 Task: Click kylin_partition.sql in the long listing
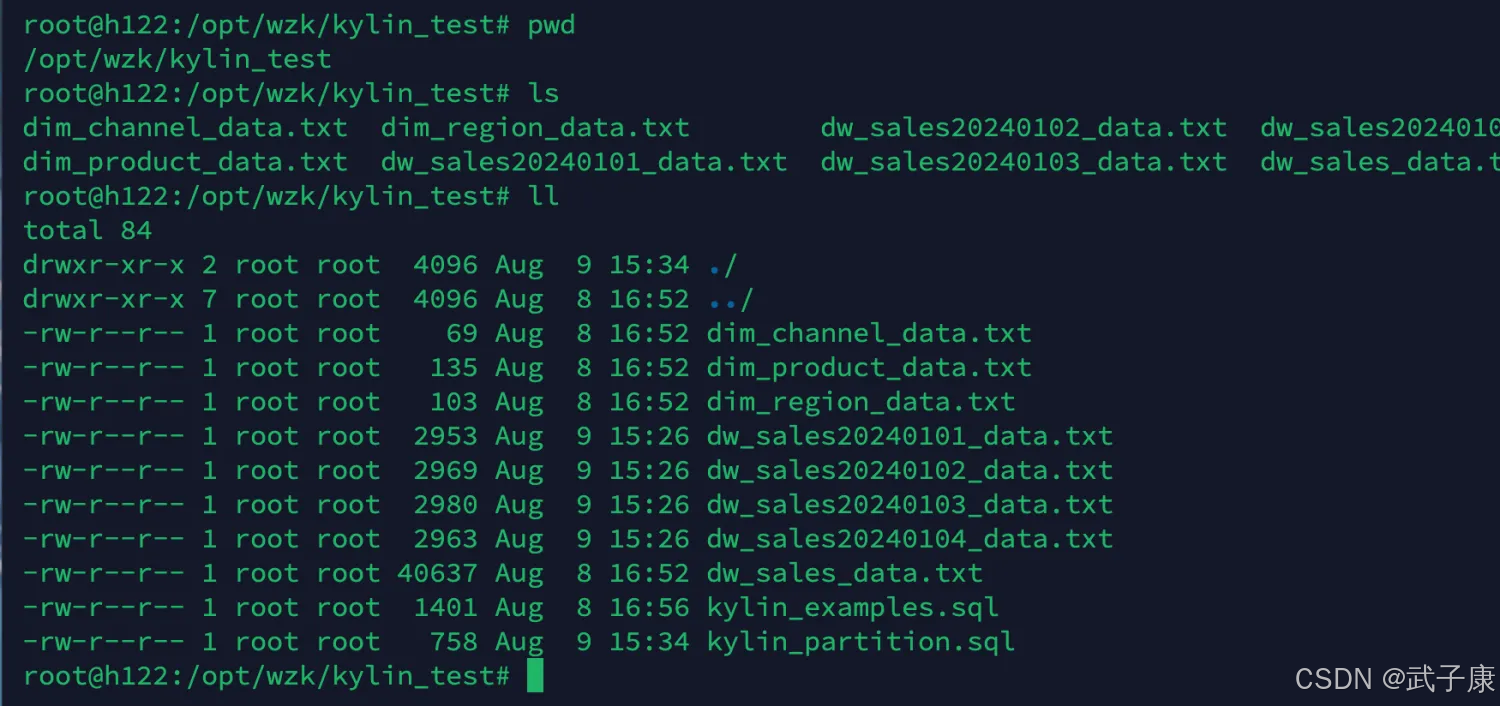click(860, 641)
